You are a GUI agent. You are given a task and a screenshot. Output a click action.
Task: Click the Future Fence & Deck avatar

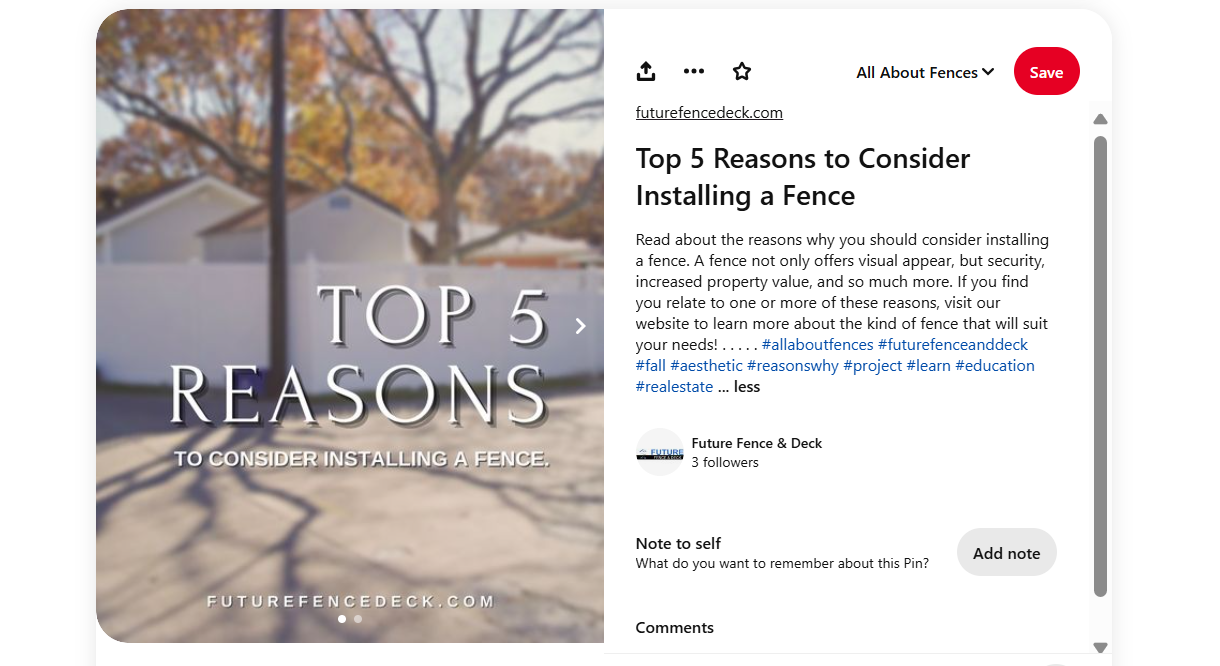(660, 452)
